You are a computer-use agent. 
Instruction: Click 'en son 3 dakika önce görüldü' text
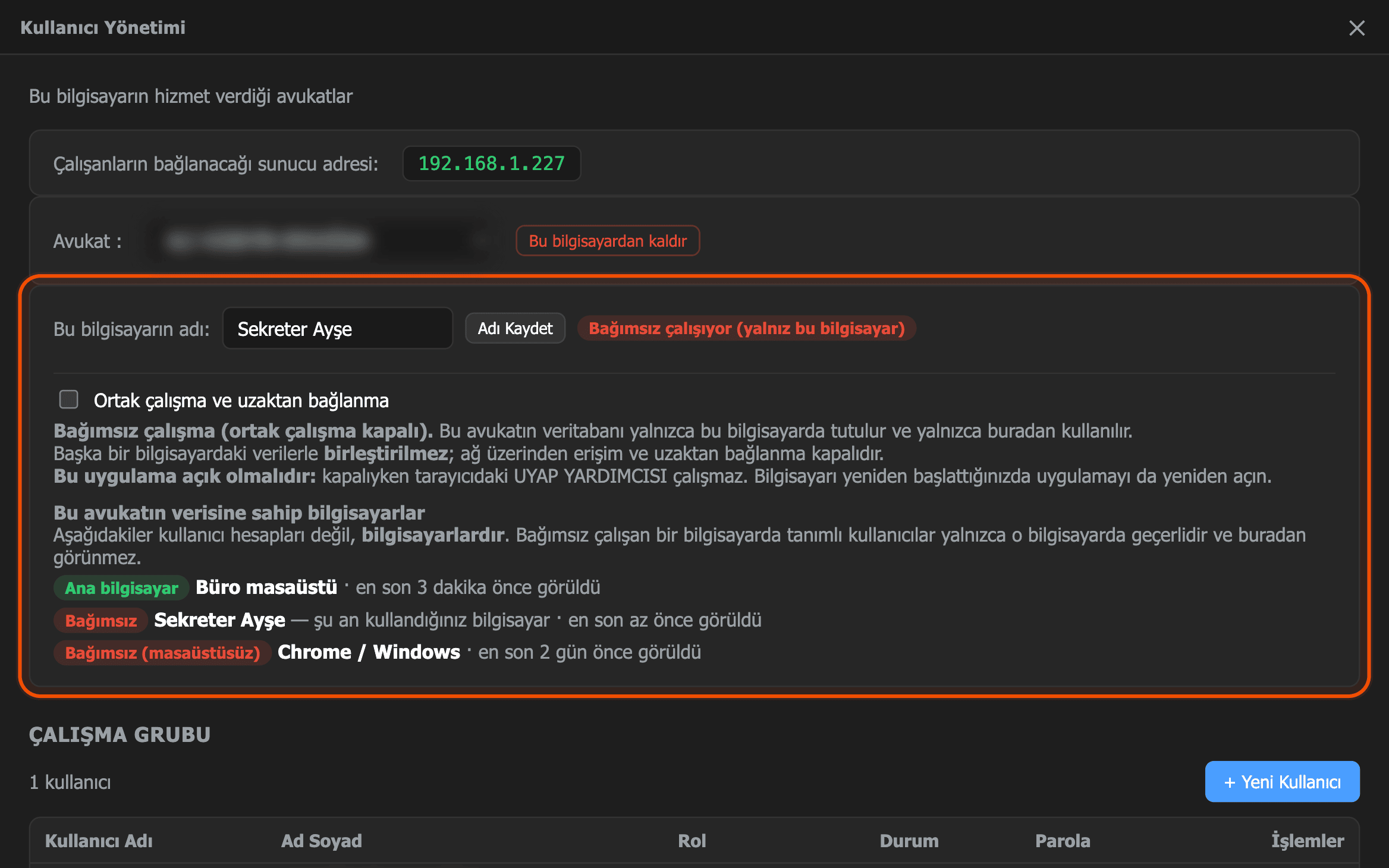(x=478, y=587)
